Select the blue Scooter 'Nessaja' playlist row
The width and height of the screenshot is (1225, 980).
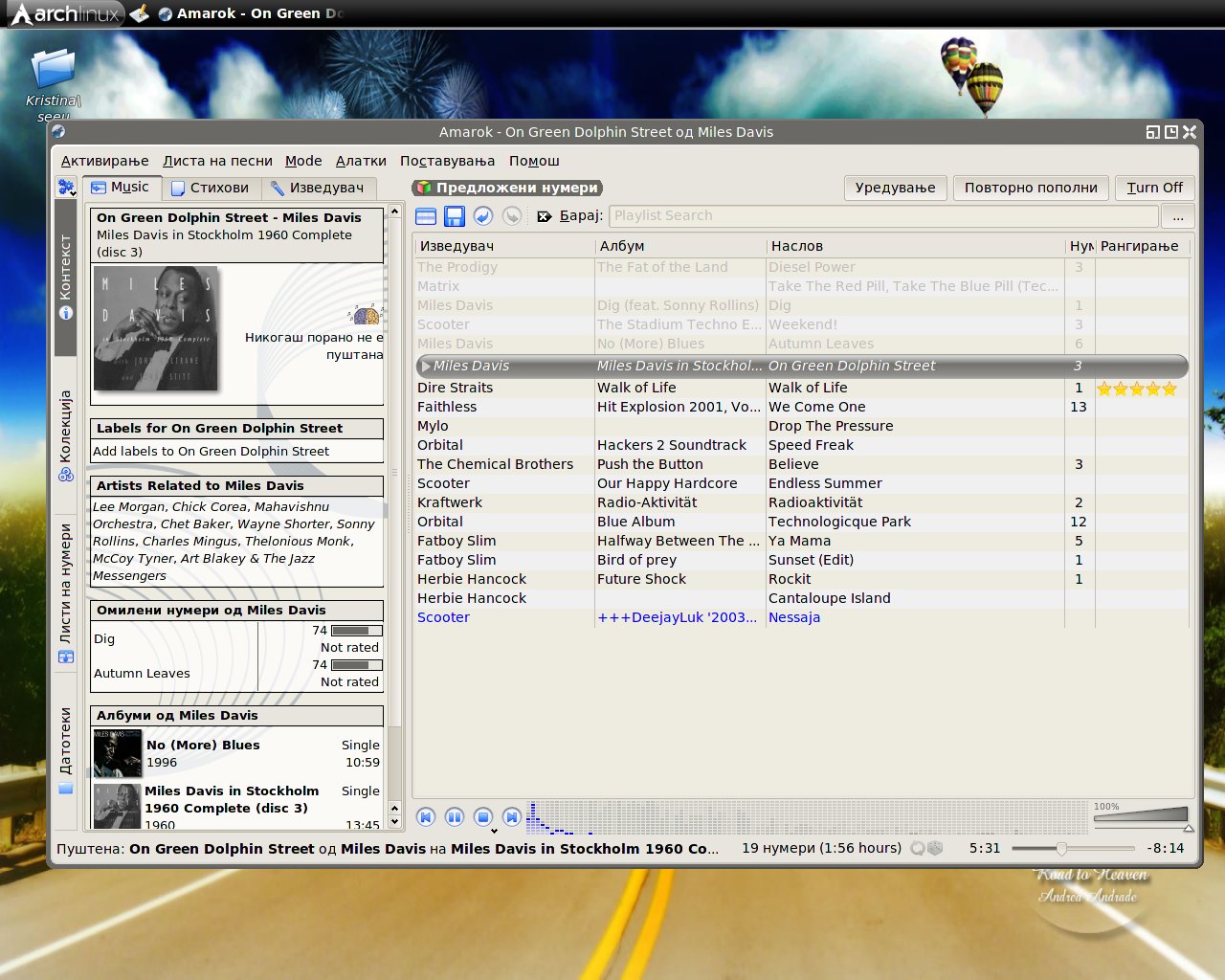tap(802, 617)
